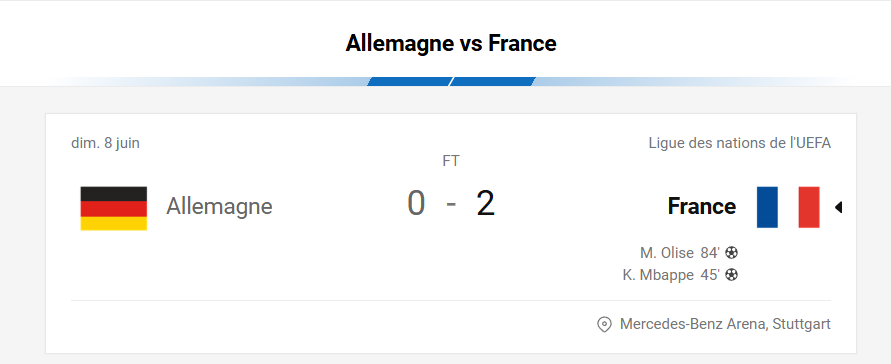Click the 84' goal minute text
Viewport: 891px width, 364px height.
[x=710, y=253]
